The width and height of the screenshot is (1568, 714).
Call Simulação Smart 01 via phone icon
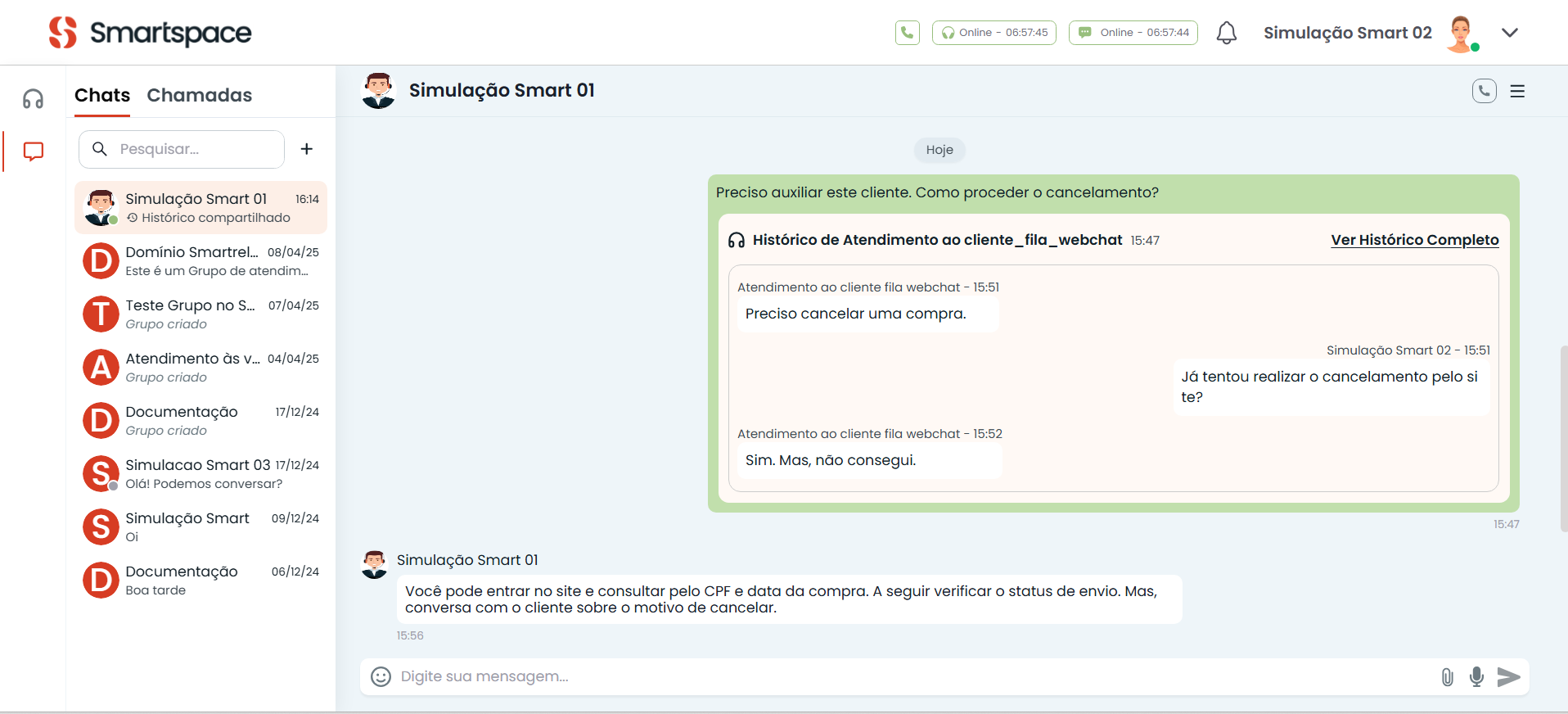point(1484,91)
